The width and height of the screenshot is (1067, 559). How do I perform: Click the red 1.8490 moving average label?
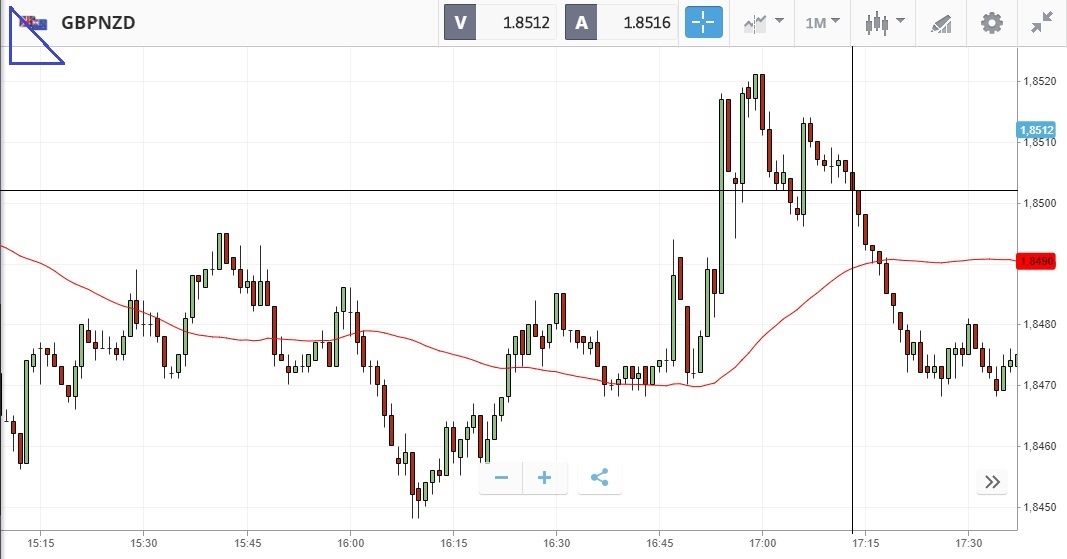tap(1036, 261)
